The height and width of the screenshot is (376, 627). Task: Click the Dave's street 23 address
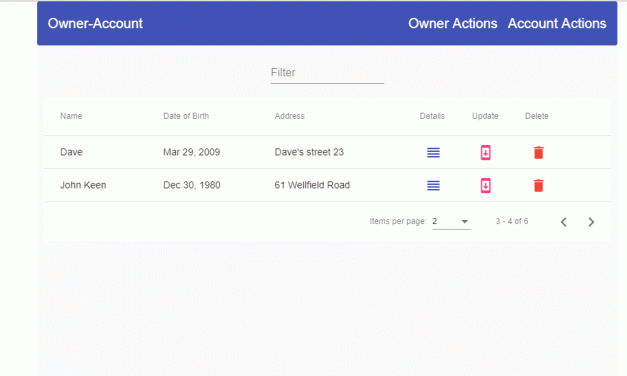coord(309,152)
